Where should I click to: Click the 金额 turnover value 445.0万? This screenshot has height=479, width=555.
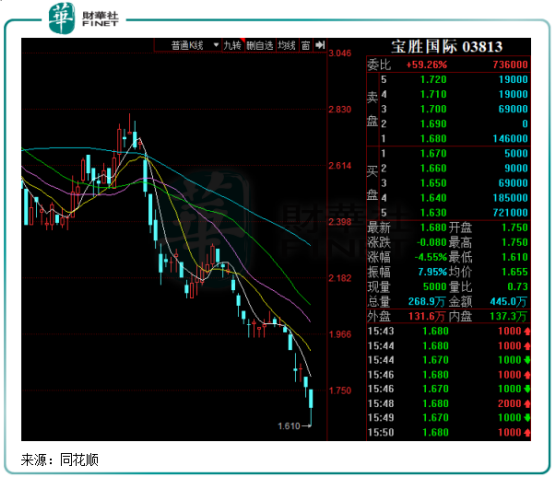508,302
